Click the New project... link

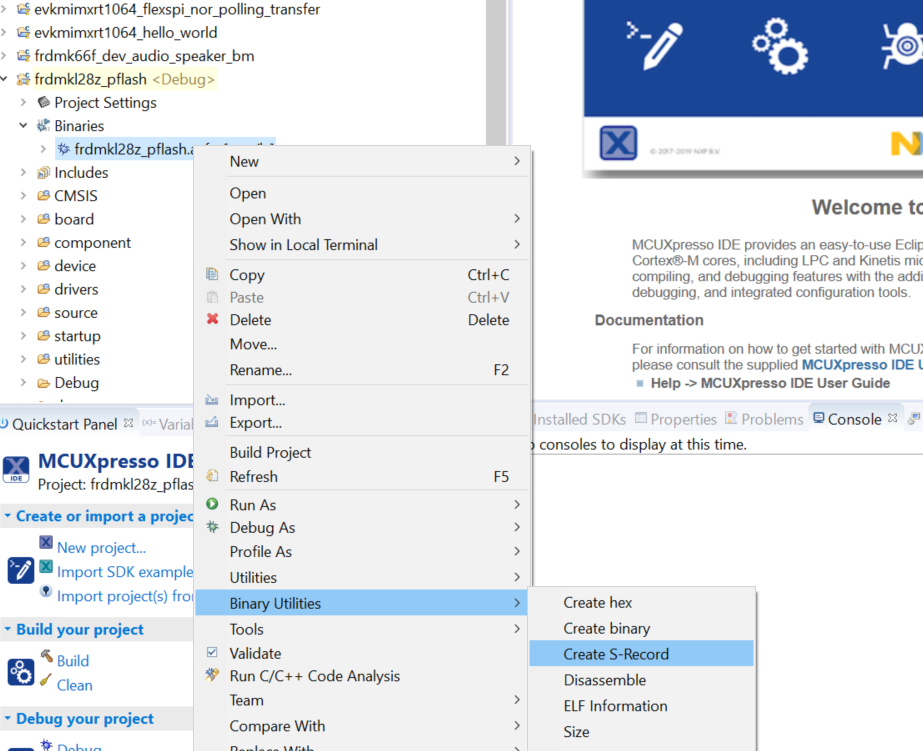(x=101, y=547)
